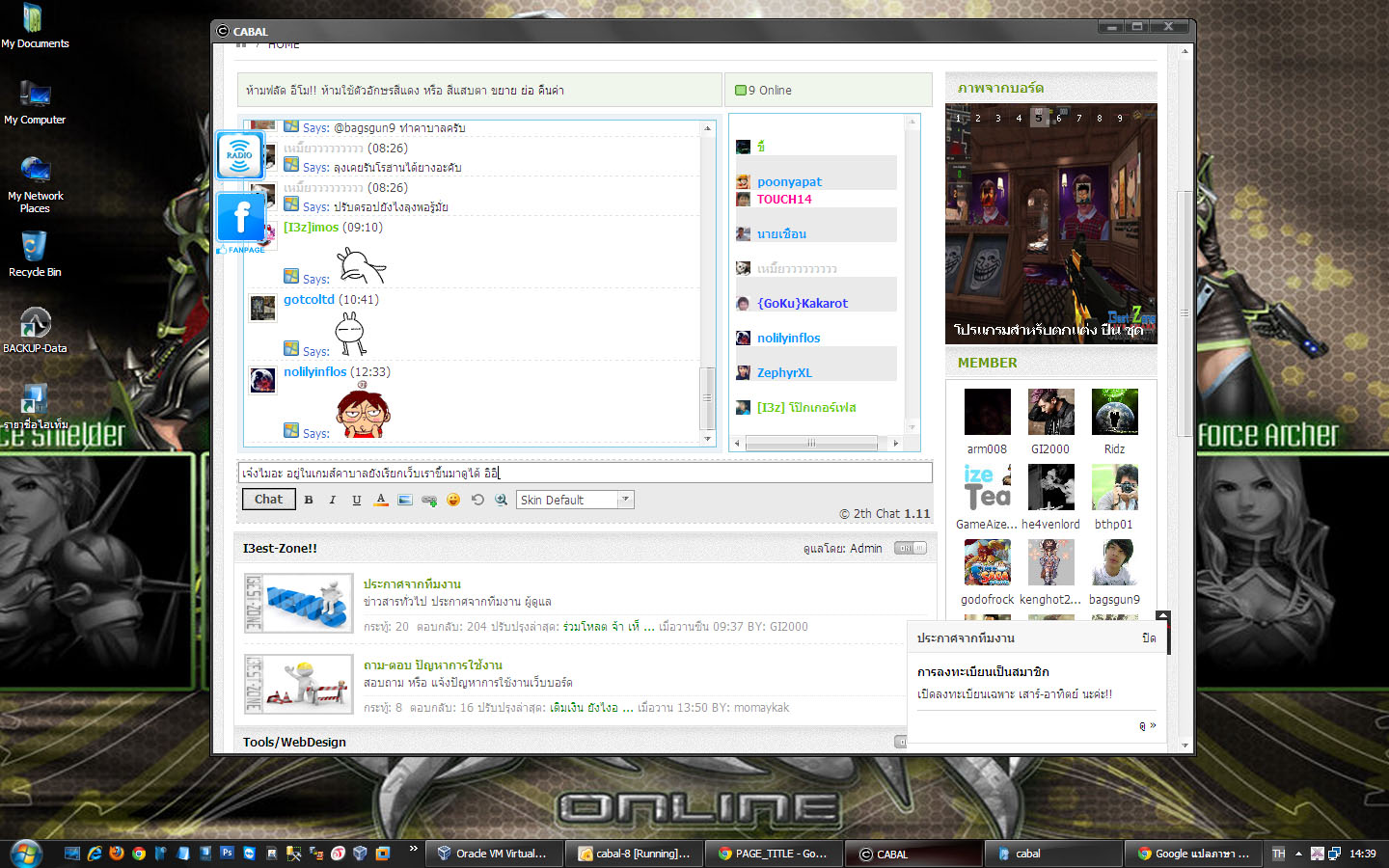Image resolution: width=1389 pixels, height=868 pixels.
Task: Open GI2000 member avatar
Action: click(x=1051, y=412)
